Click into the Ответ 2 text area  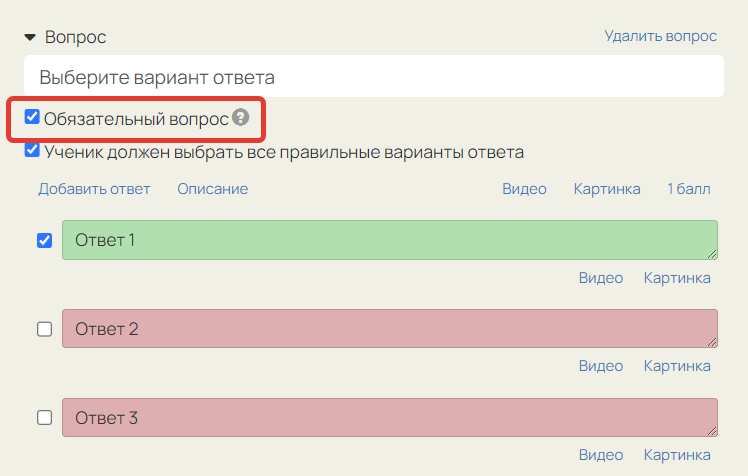pos(390,329)
